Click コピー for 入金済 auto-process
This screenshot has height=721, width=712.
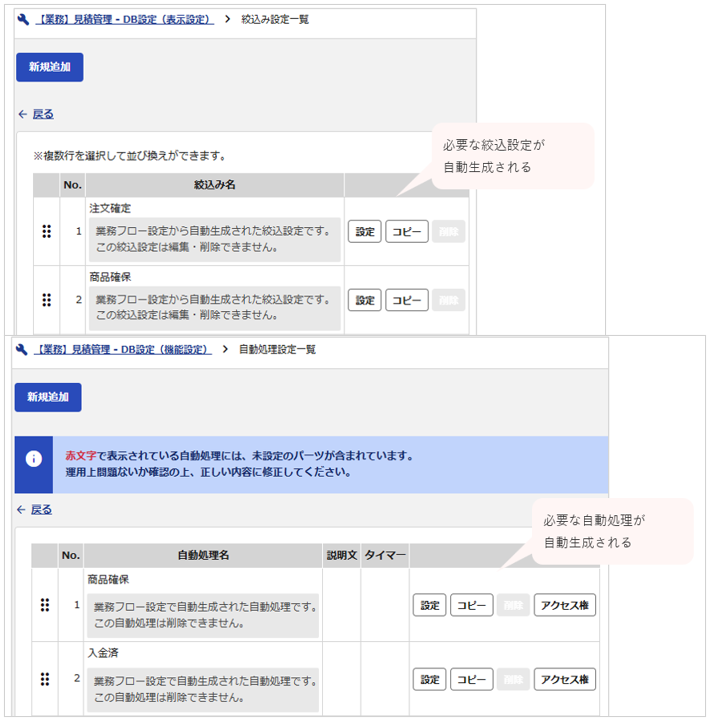(471, 679)
